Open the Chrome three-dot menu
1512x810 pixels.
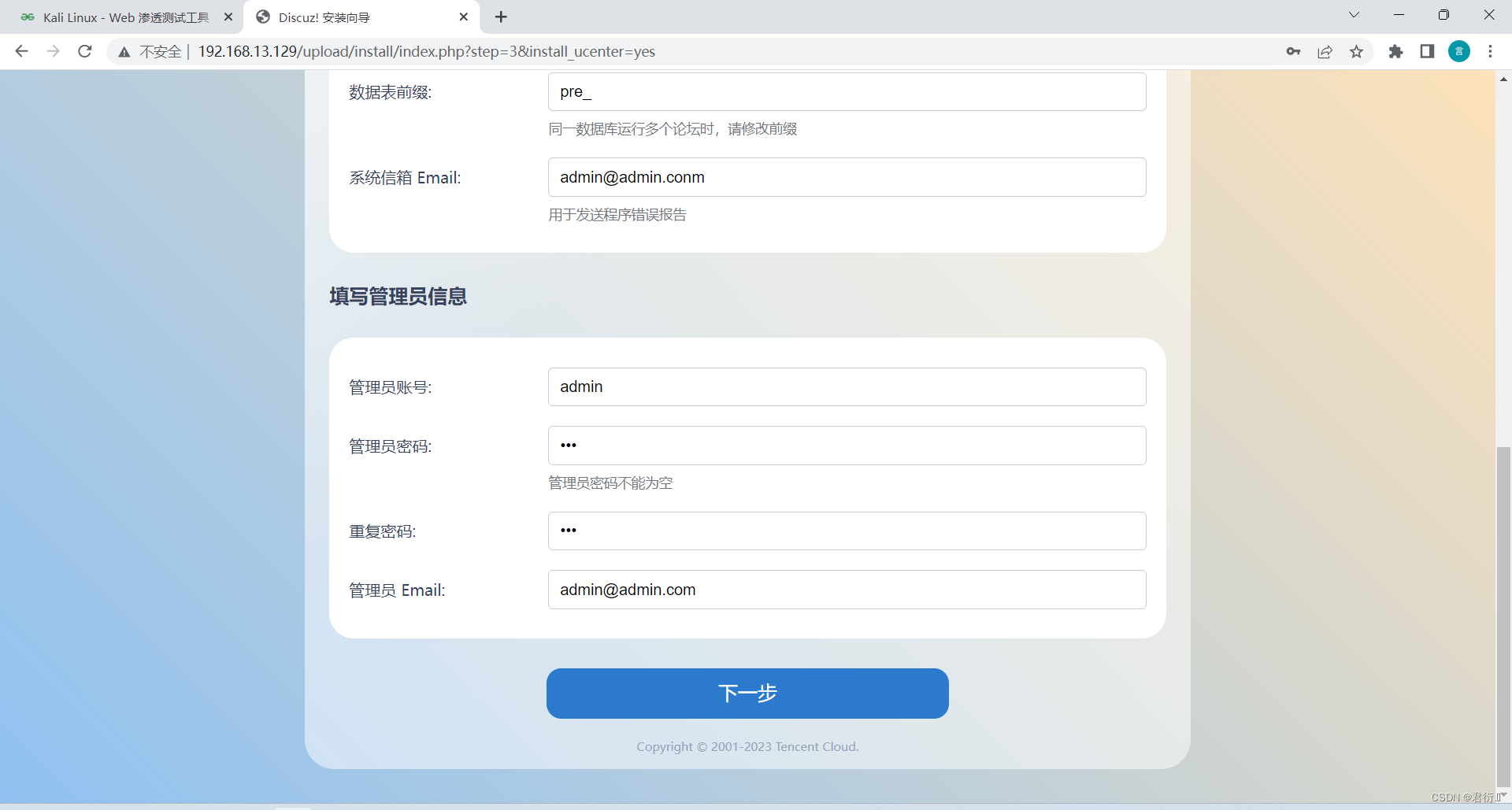tap(1490, 51)
